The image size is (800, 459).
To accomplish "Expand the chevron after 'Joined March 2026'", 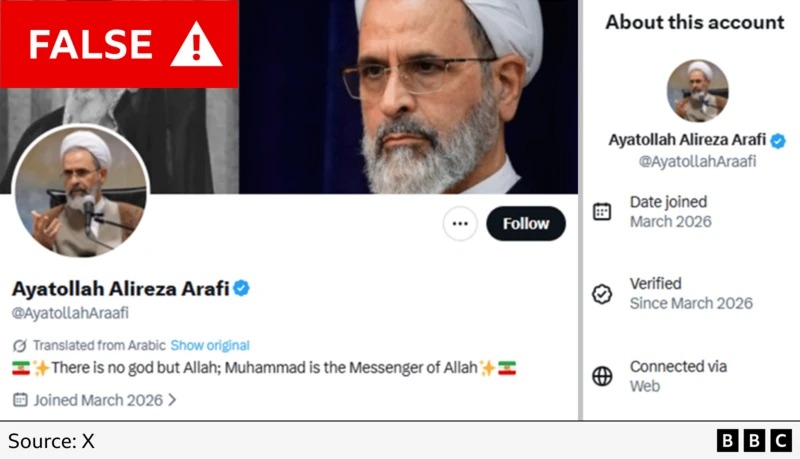I will pyautogui.click(x=172, y=400).
